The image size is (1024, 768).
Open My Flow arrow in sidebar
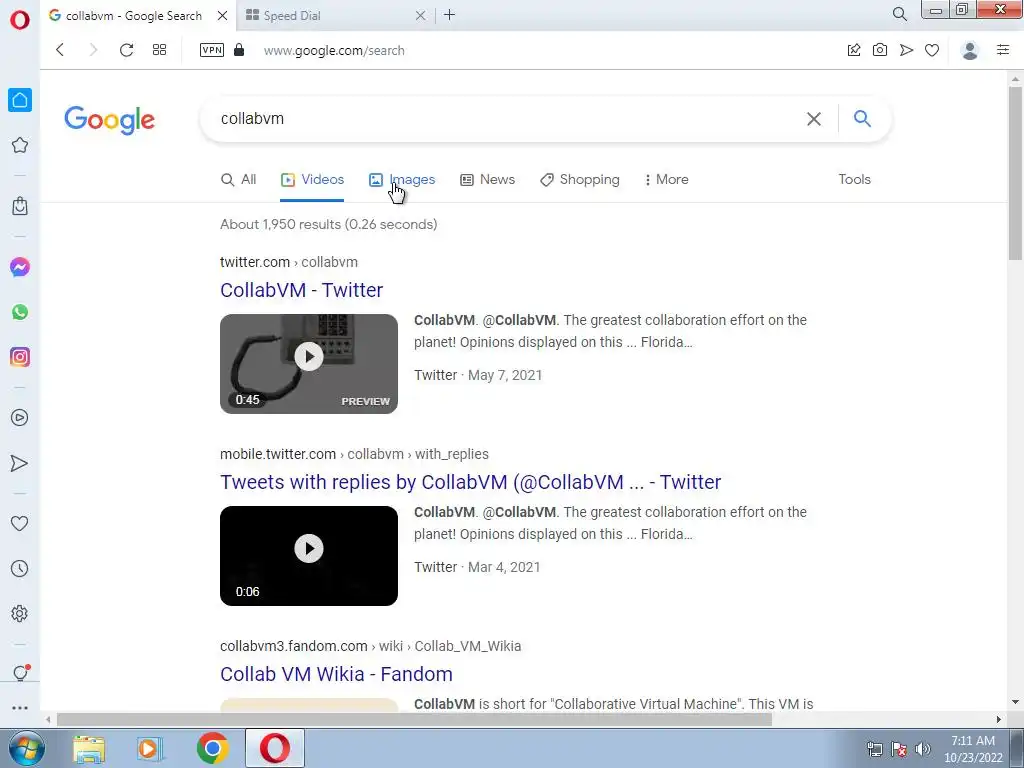(20, 463)
